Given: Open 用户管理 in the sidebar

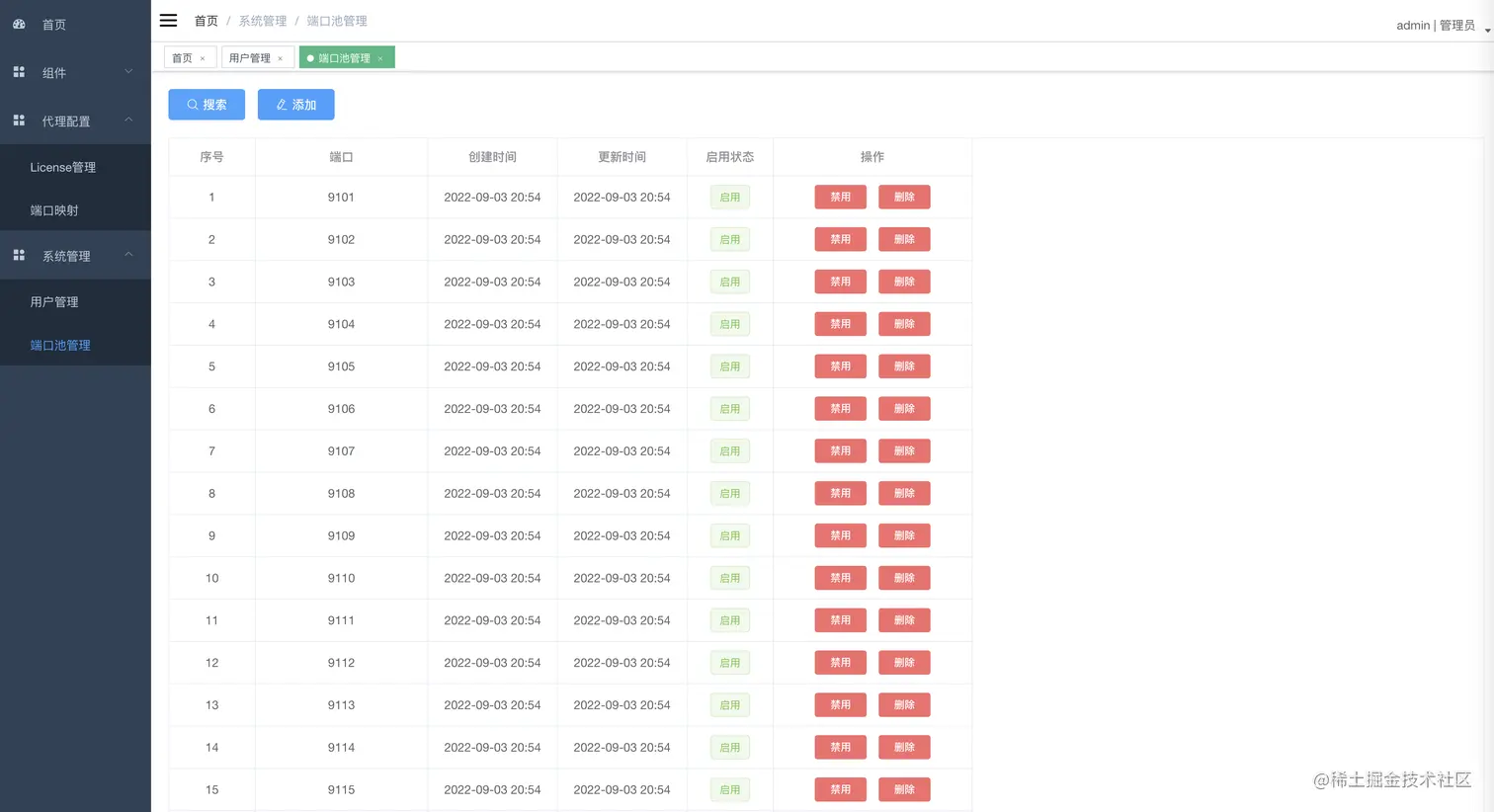Looking at the screenshot, I should [x=75, y=302].
